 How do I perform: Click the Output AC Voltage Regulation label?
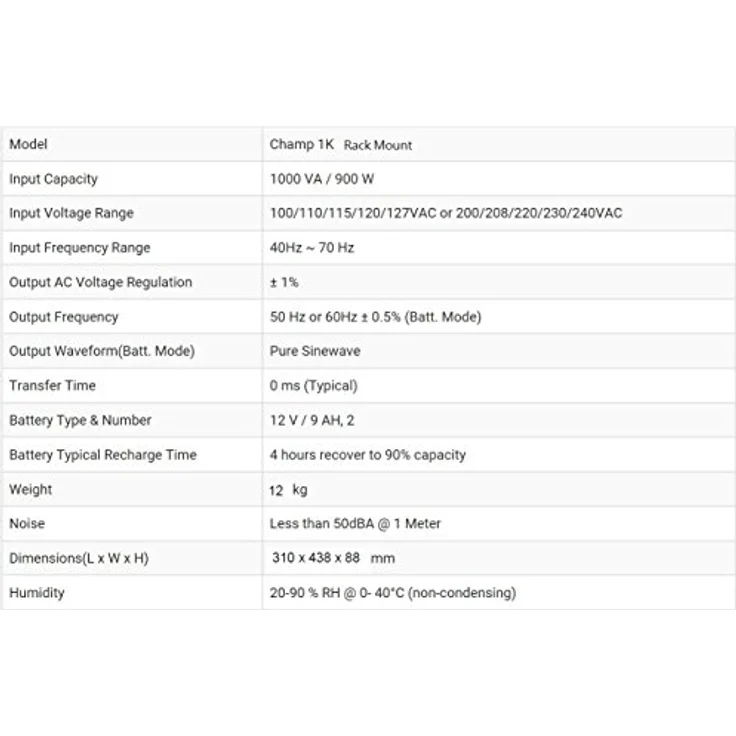coord(100,282)
